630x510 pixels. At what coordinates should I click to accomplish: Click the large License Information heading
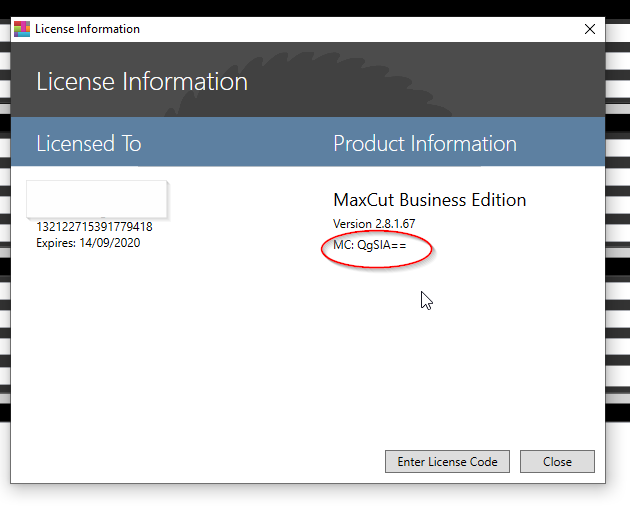tap(141, 82)
